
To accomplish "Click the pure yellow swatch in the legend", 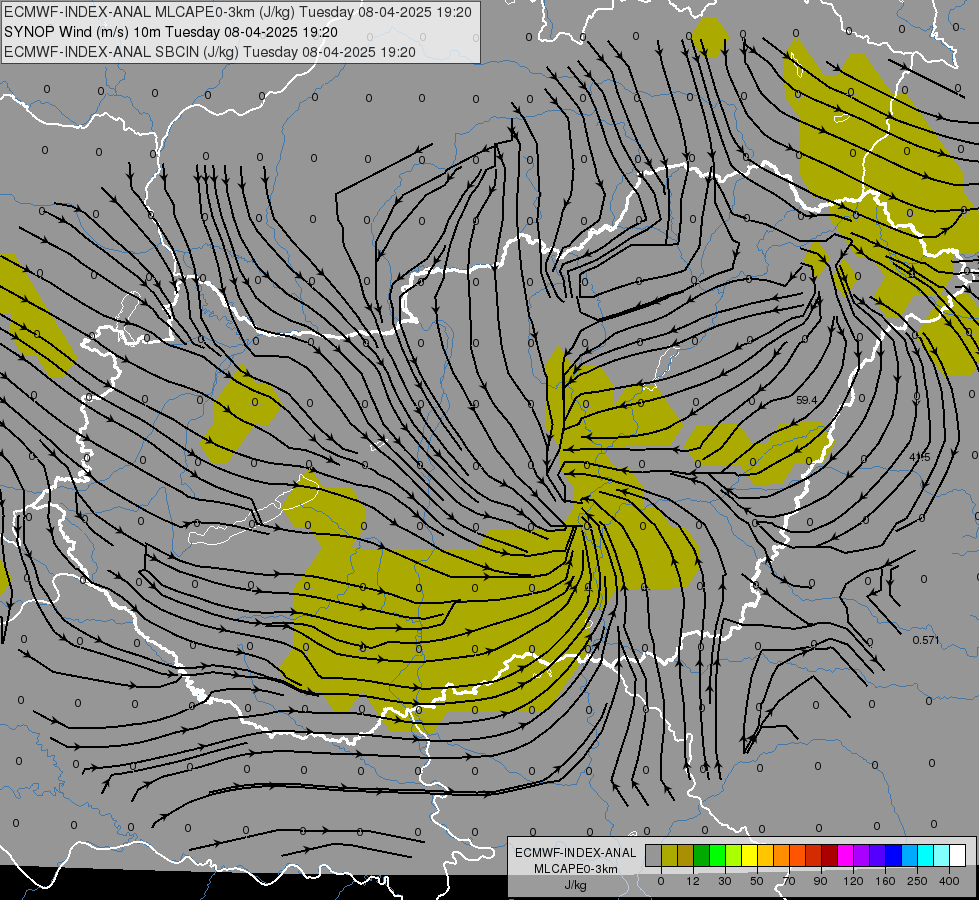I will pos(749,855).
